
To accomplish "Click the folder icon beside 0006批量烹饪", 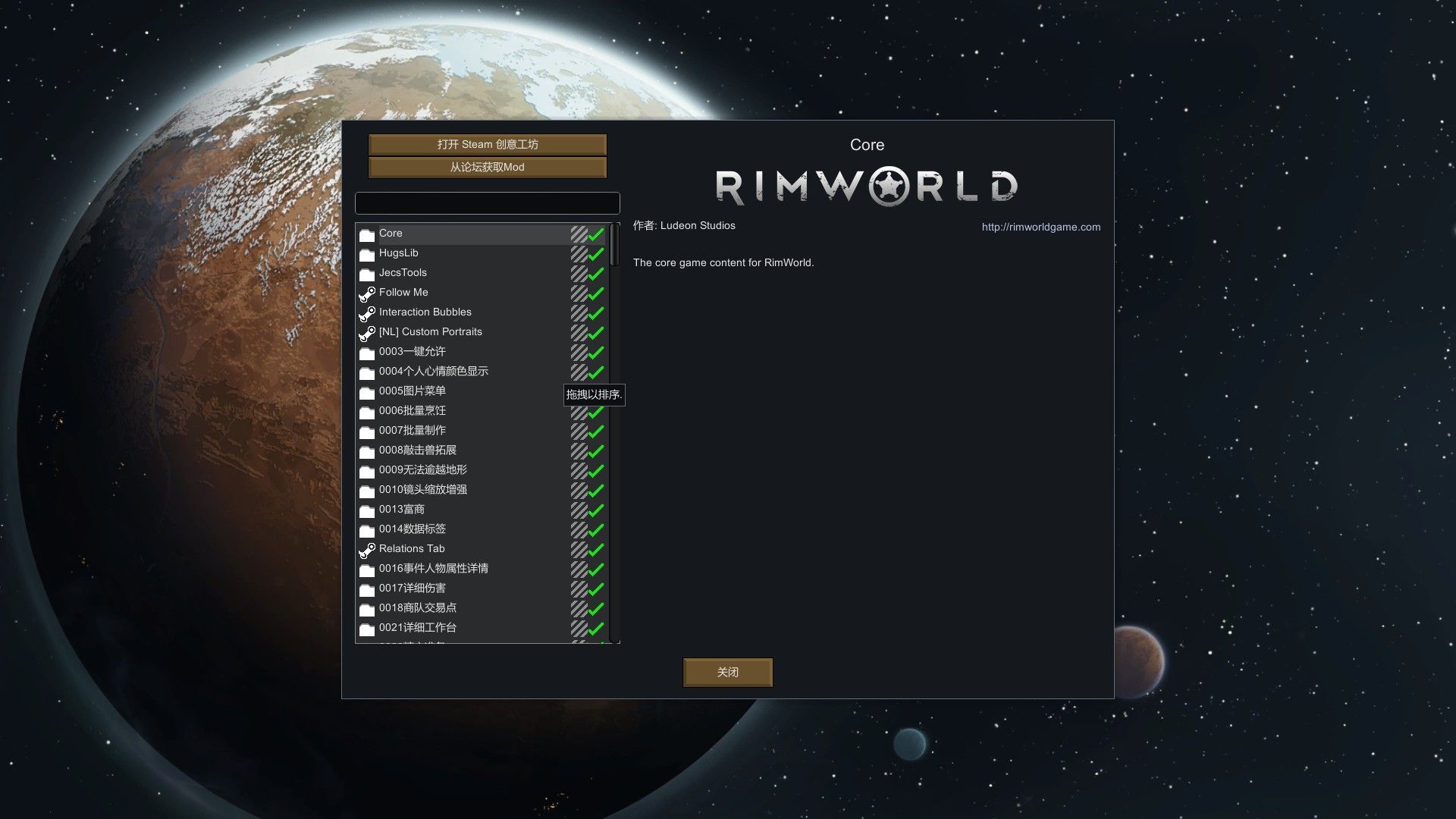I will (x=367, y=412).
